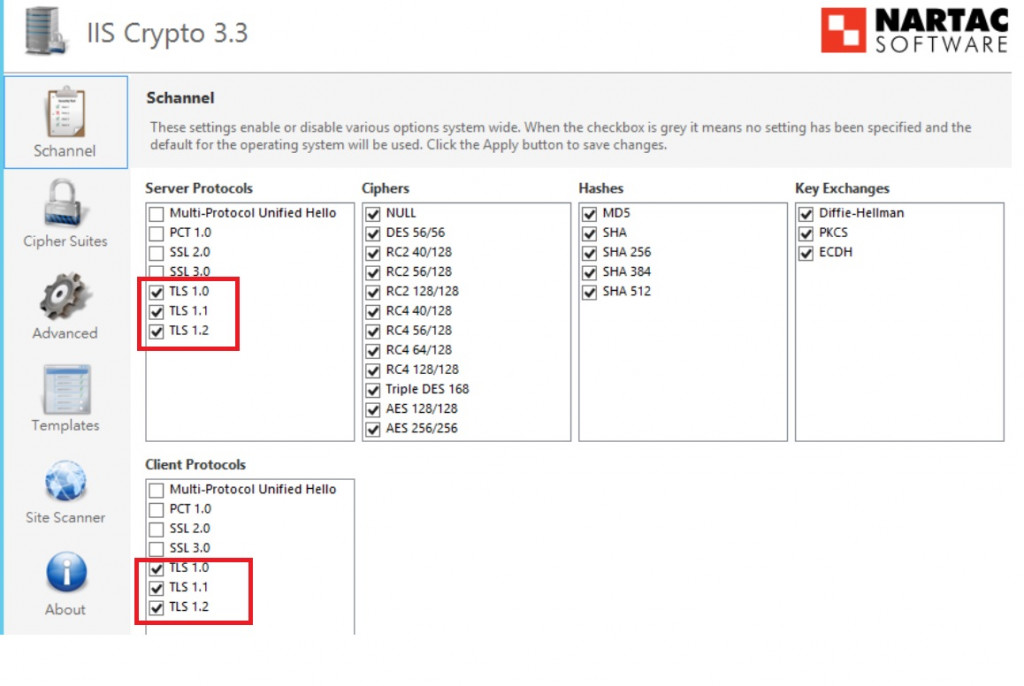Click the Nartac Software logo
Image resolution: width=1024 pixels, height=686 pixels.
click(914, 30)
